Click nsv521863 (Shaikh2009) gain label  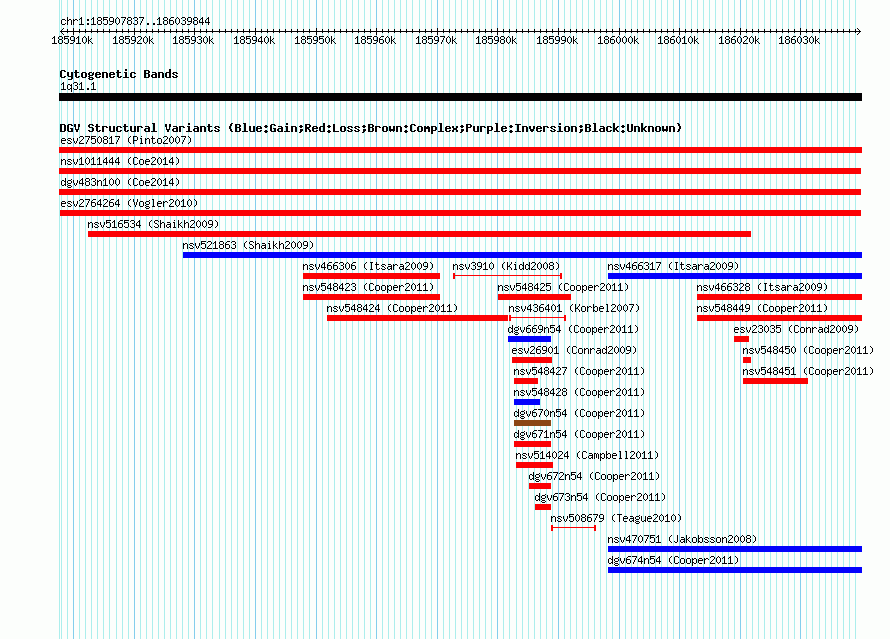pos(248,245)
